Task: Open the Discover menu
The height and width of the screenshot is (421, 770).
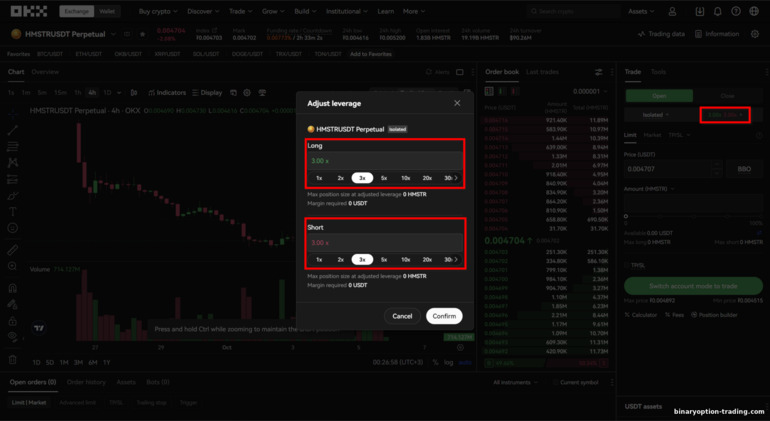Action: 203,11
